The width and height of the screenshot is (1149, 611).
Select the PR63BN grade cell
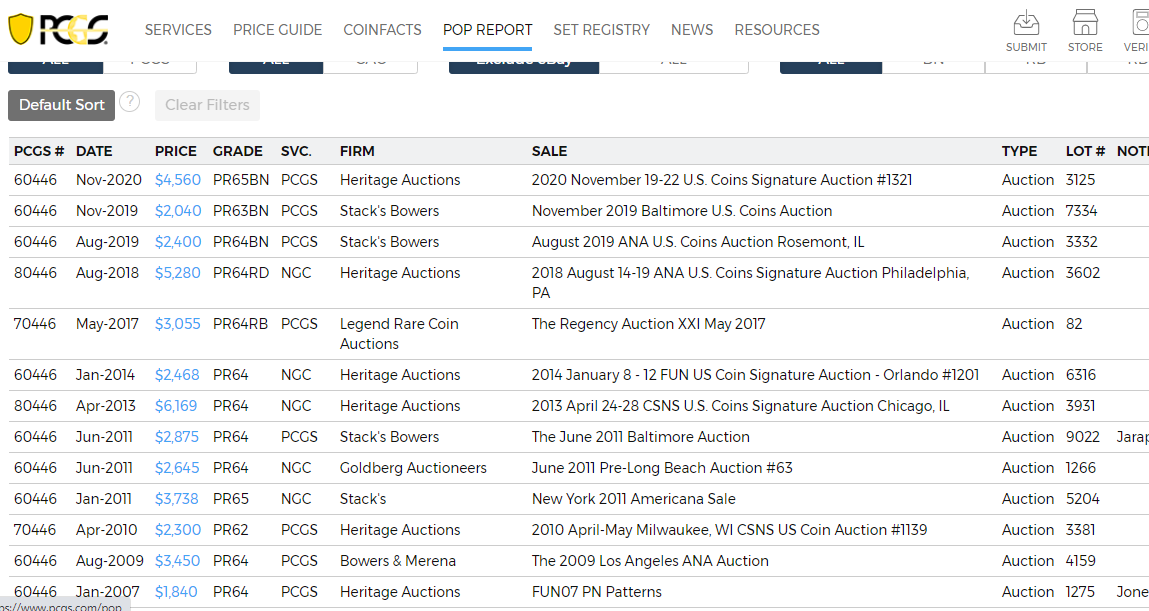241,211
